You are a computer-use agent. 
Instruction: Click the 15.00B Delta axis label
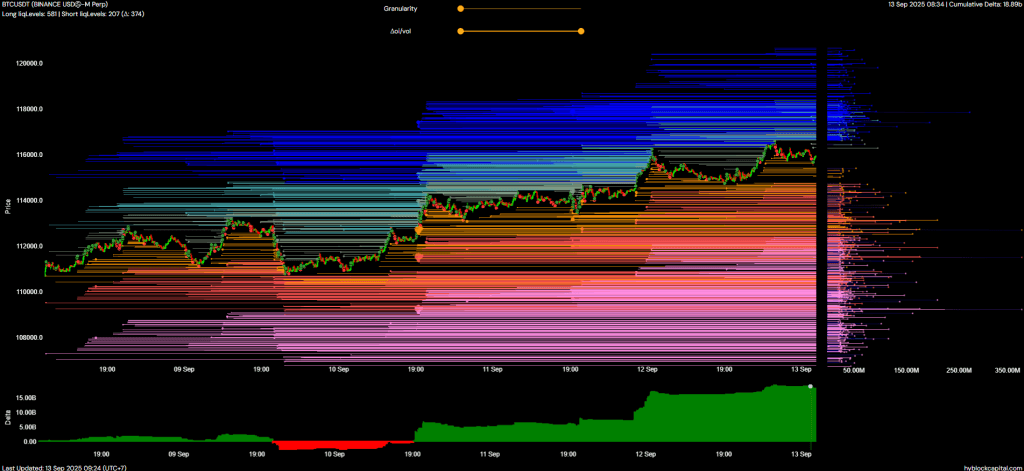[x=23, y=397]
